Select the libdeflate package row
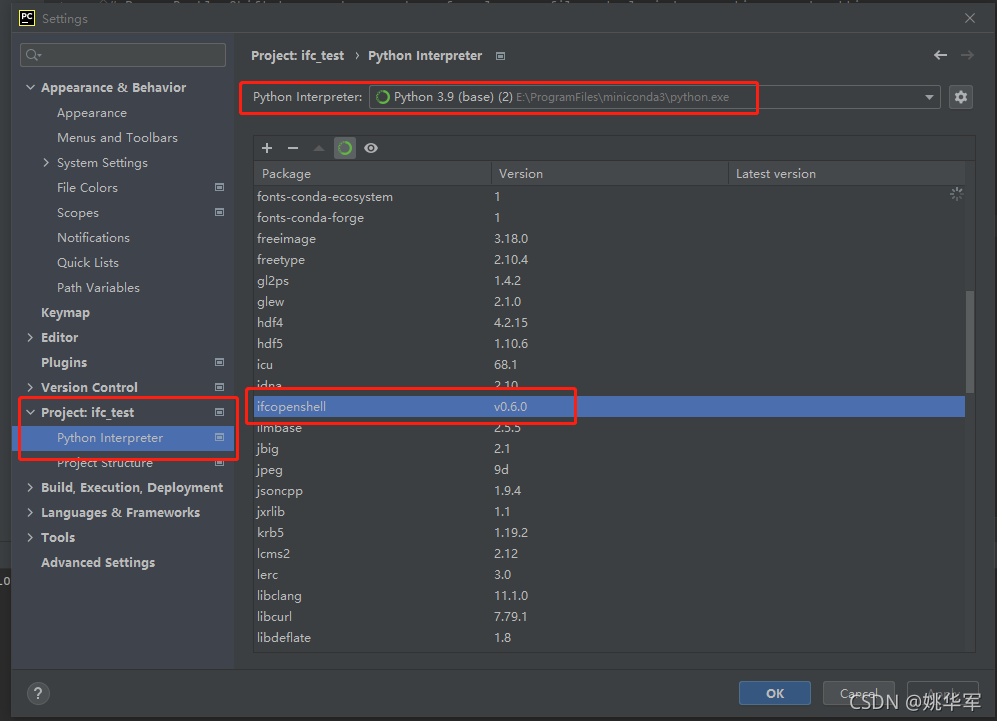 click(609, 637)
